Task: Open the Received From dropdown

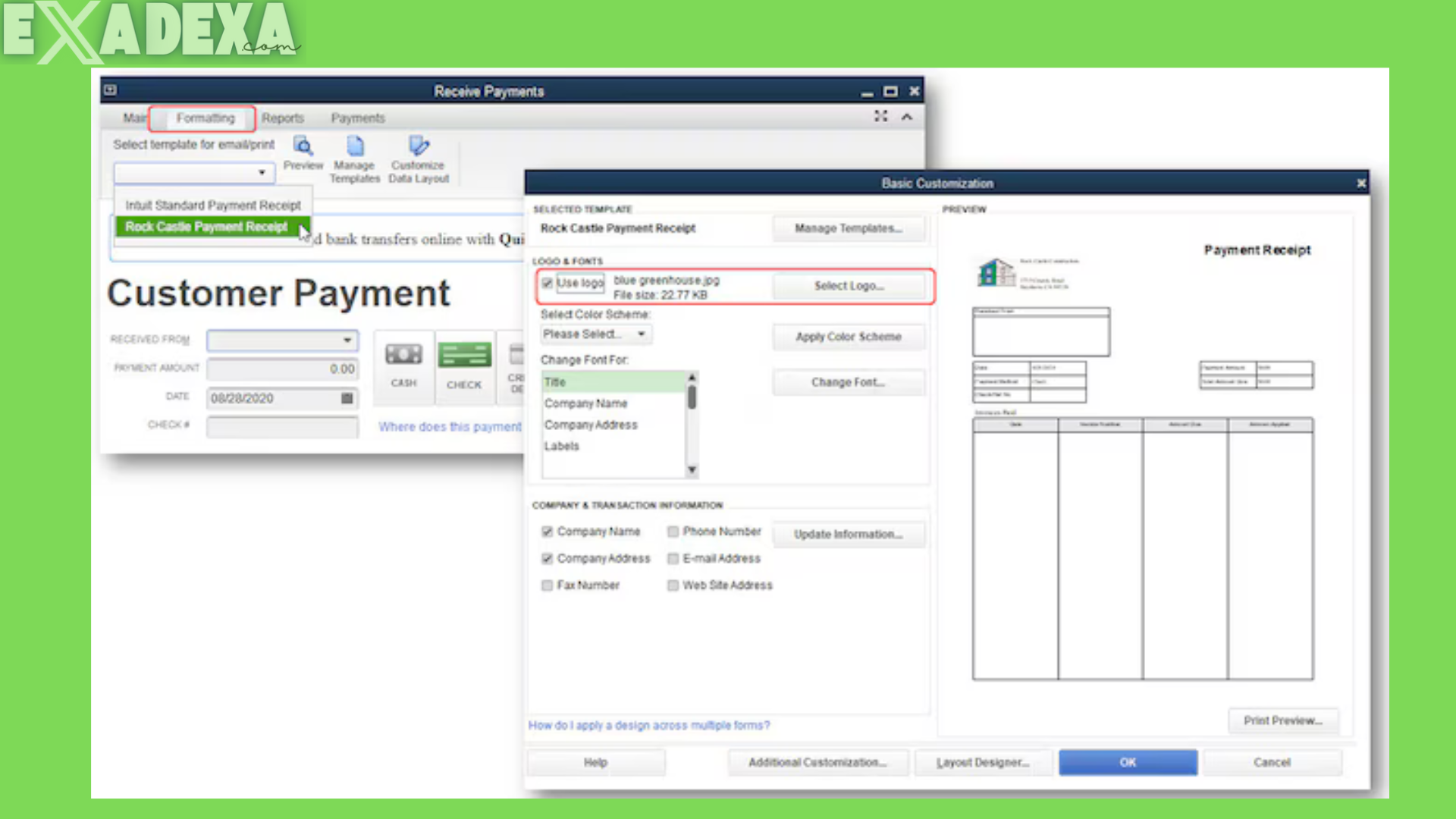Action: click(347, 340)
